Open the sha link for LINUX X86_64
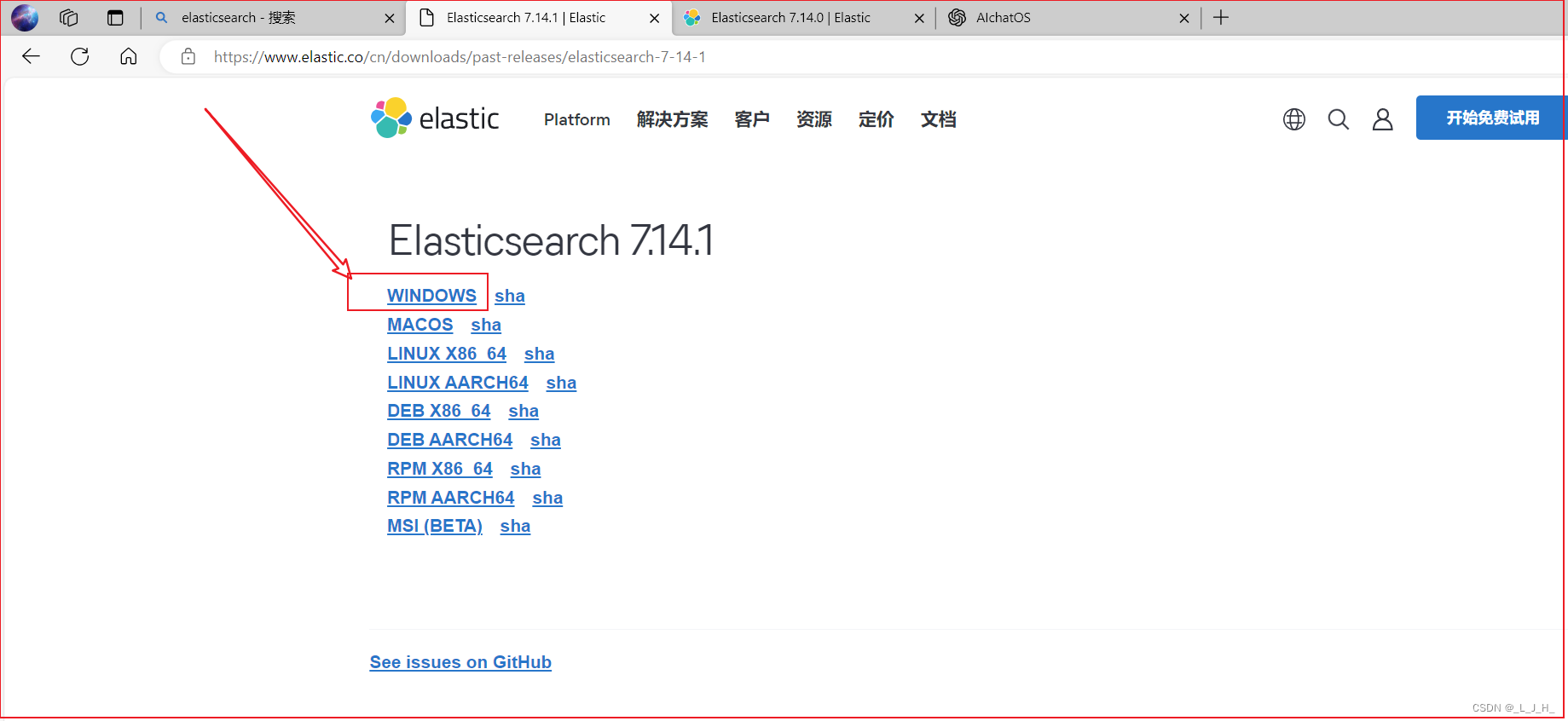Viewport: 1568px width, 721px height. (540, 354)
